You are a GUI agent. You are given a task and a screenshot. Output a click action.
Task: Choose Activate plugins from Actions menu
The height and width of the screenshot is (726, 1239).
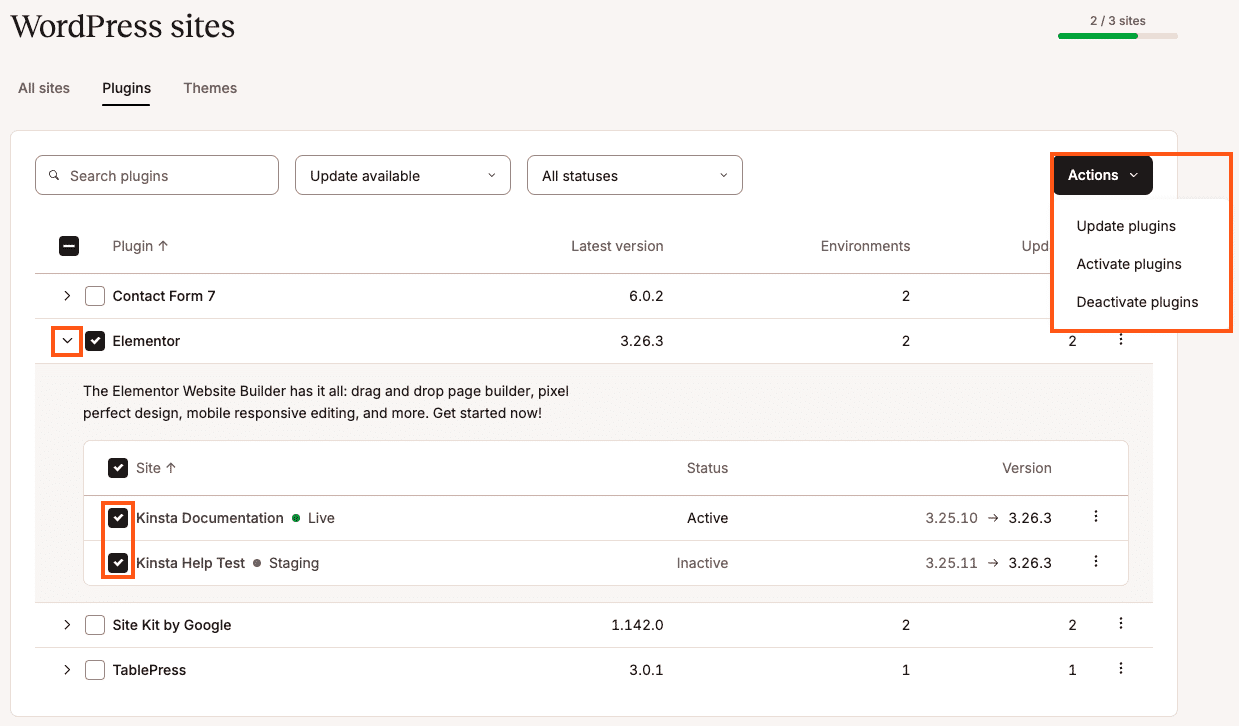1129,264
